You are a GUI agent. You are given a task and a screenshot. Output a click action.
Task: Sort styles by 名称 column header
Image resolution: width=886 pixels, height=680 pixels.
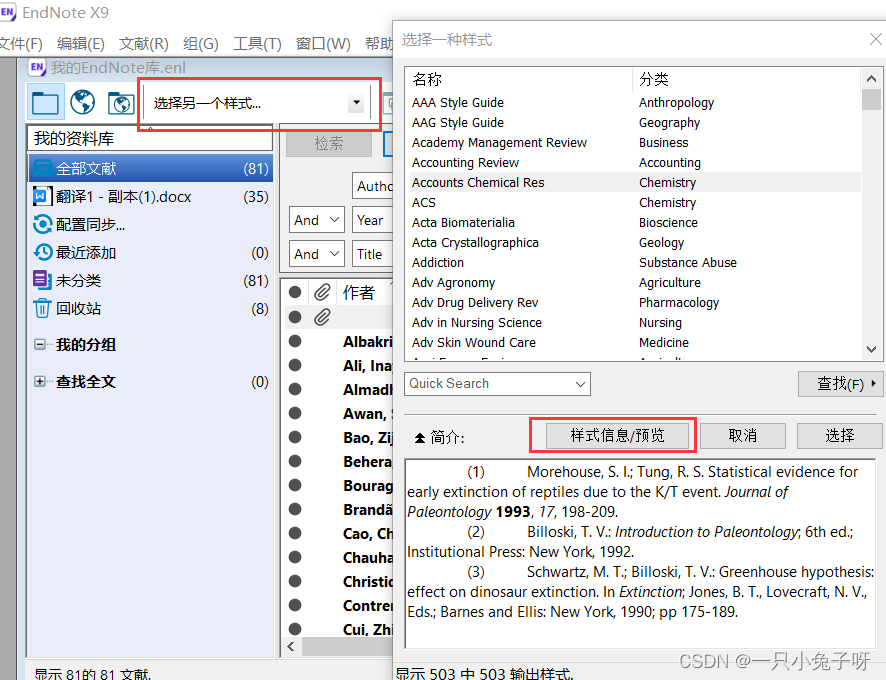point(519,79)
